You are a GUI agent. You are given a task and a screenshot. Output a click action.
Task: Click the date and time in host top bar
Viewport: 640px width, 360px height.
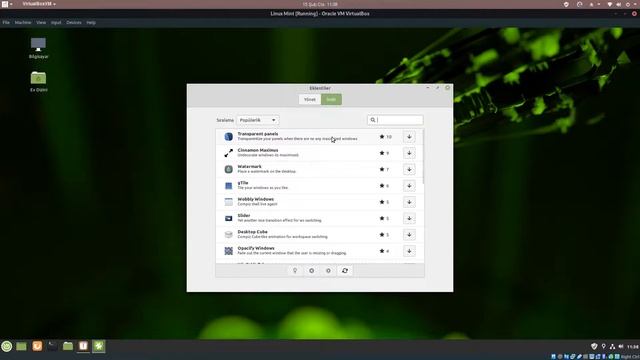tap(320, 4)
